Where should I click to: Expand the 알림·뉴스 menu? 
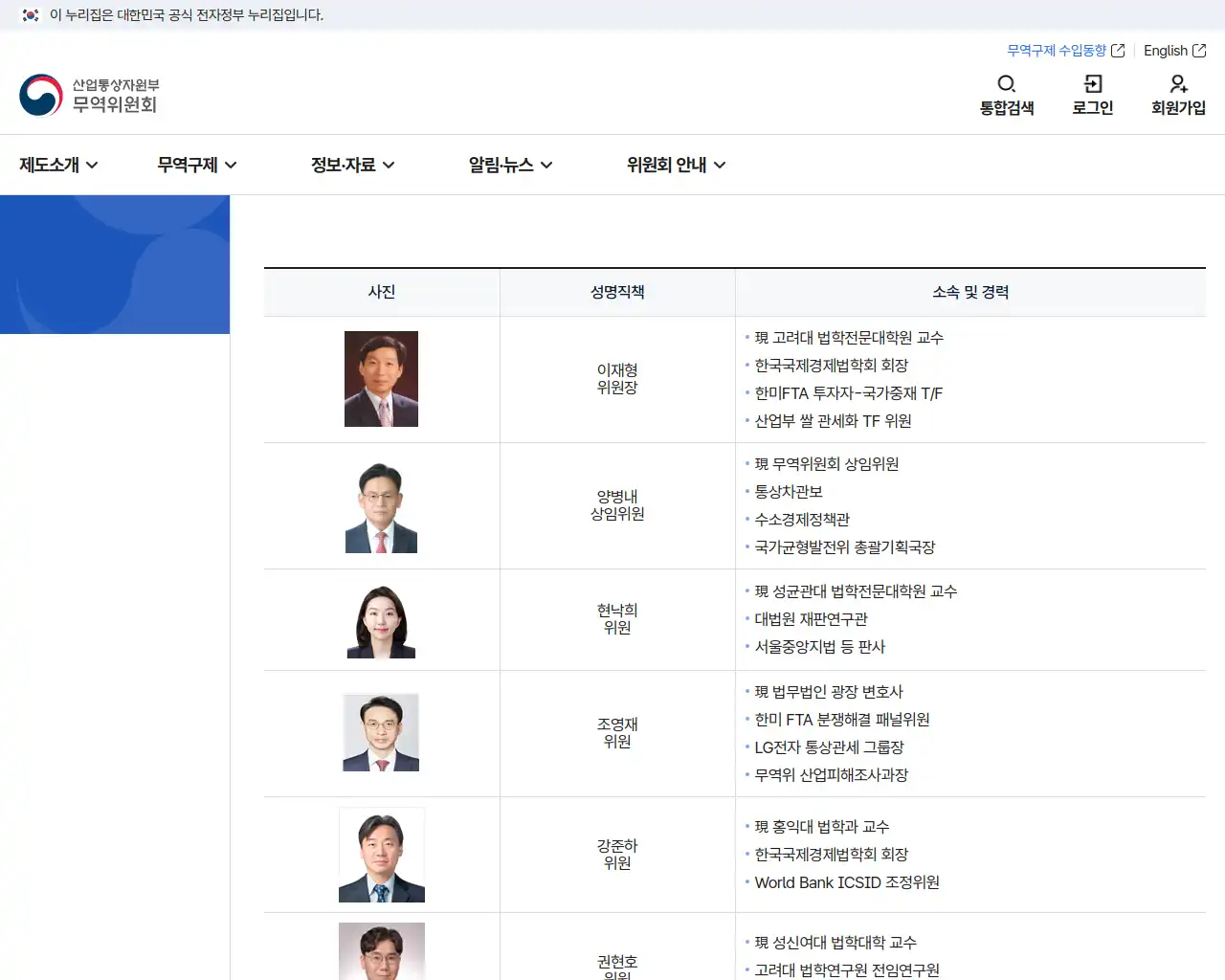[510, 165]
